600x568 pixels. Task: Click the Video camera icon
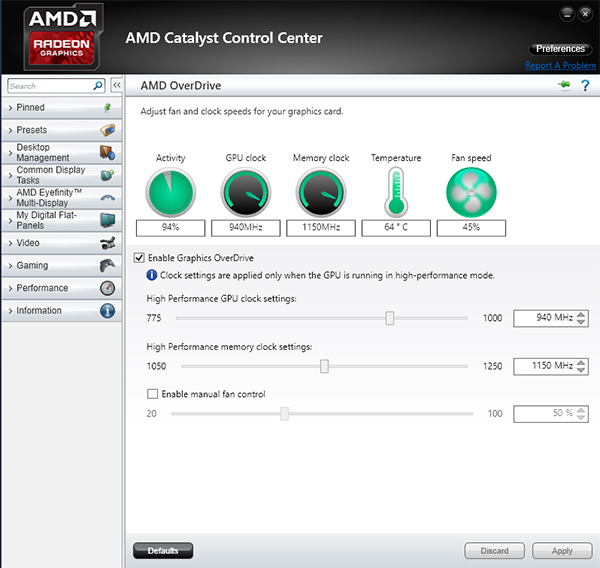pos(108,243)
